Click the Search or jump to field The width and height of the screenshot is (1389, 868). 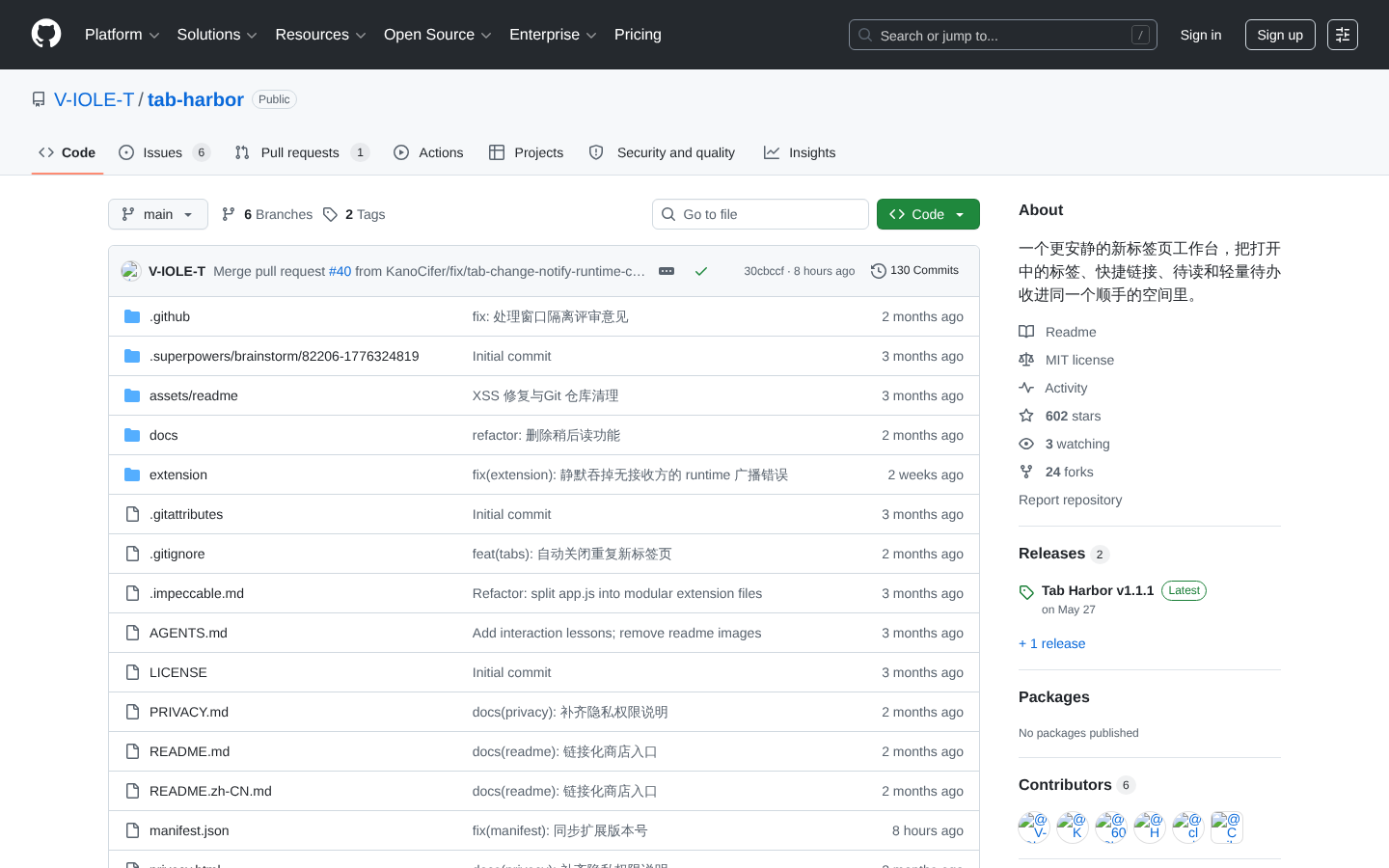point(1003,35)
